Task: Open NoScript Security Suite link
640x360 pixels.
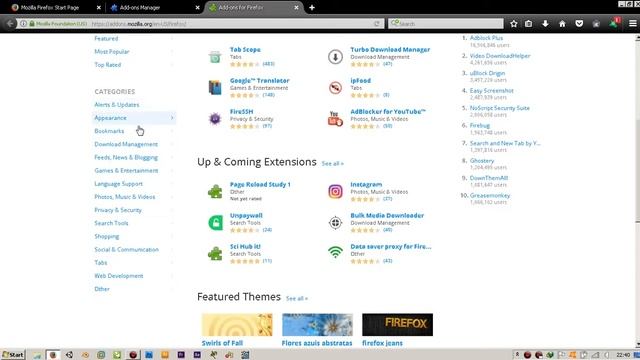Action: click(500, 108)
